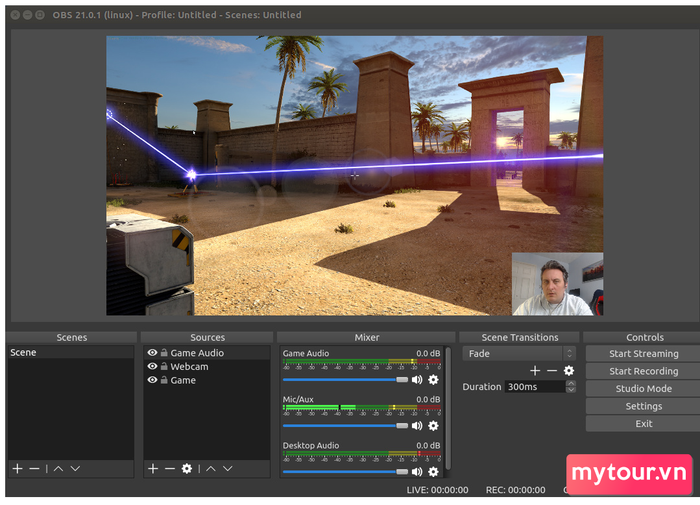Decrease transition duration with the down arrow
The height and width of the screenshot is (505, 700).
point(571,390)
